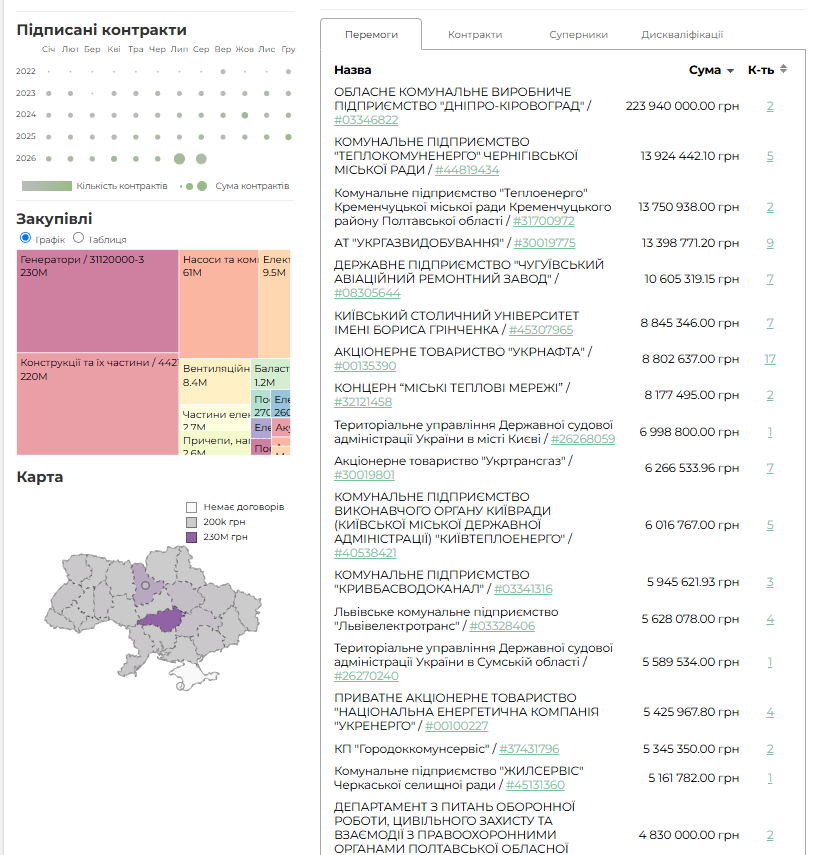Click the #30019775 Укргазвидобування link

[544, 243]
